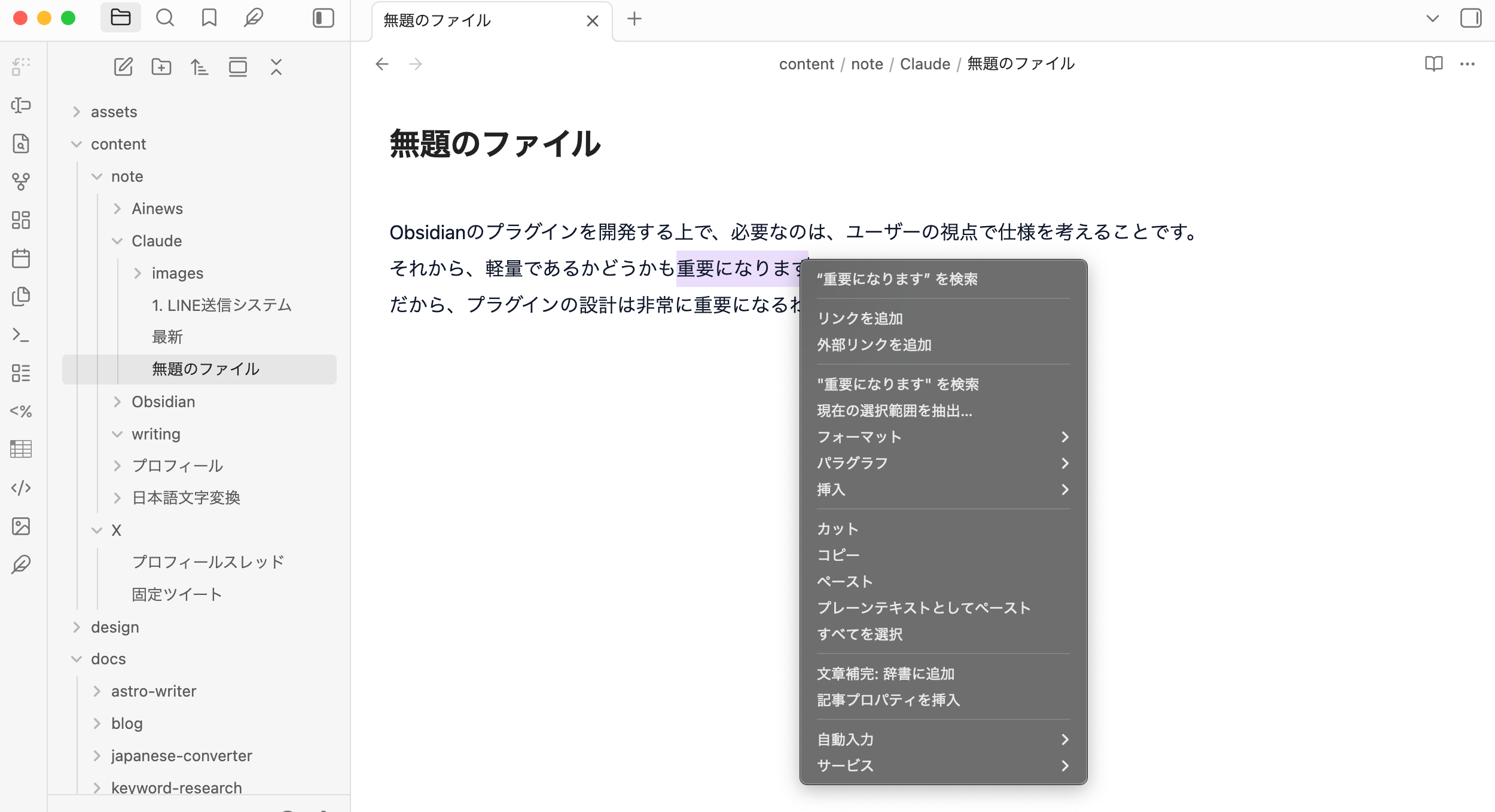Open the daily note calendar icon

[x=21, y=258]
